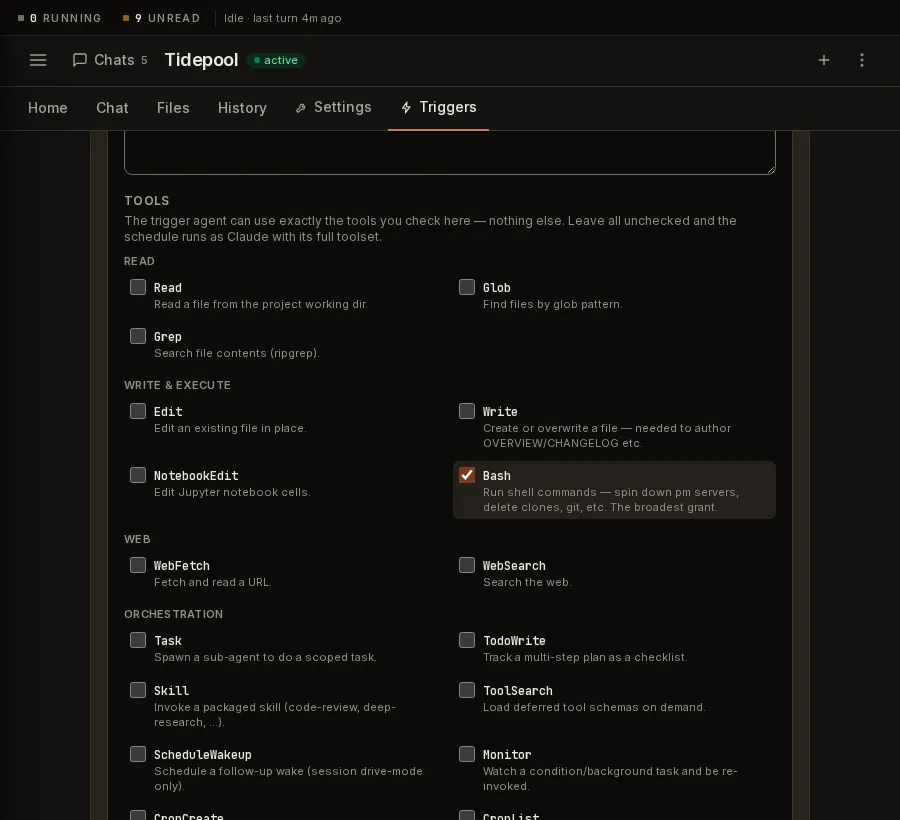
Task: Click the 'Find files by glob pattern.' description
Action: (x=552, y=304)
